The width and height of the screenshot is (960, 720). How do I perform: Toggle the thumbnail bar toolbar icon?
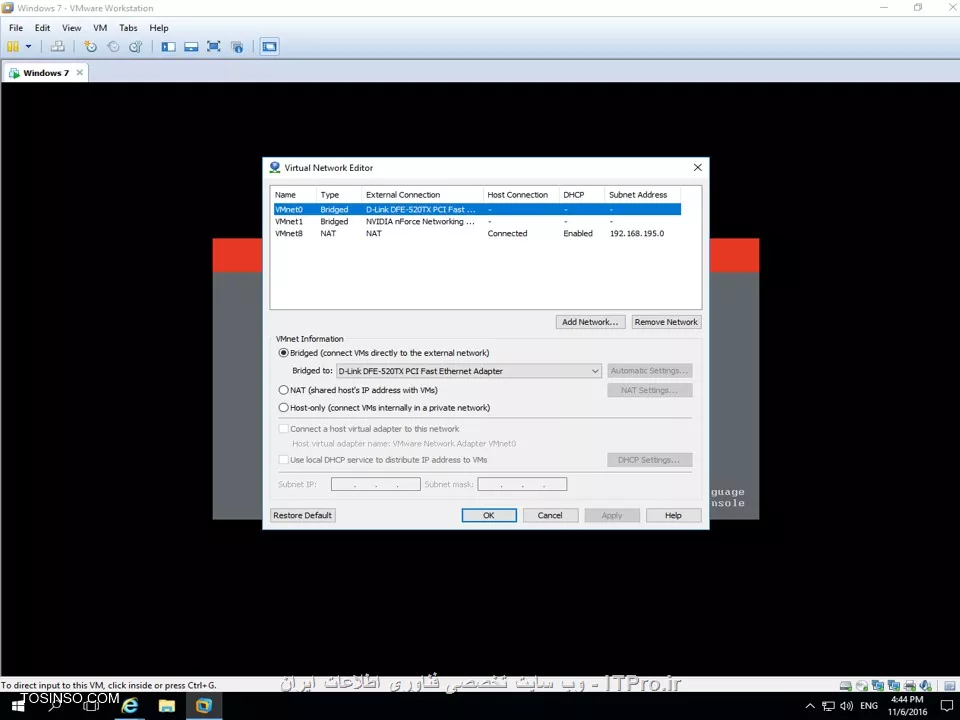pyautogui.click(x=191, y=47)
